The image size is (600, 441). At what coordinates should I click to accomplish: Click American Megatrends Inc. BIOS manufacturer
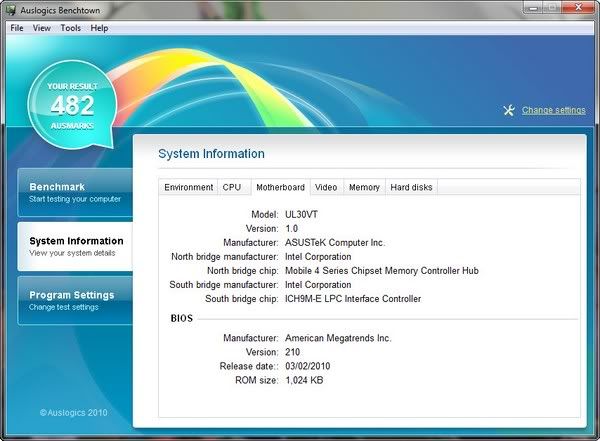tap(338, 338)
